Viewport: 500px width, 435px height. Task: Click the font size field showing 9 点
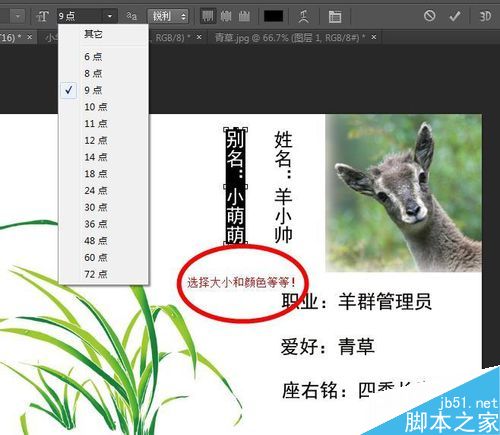point(81,16)
